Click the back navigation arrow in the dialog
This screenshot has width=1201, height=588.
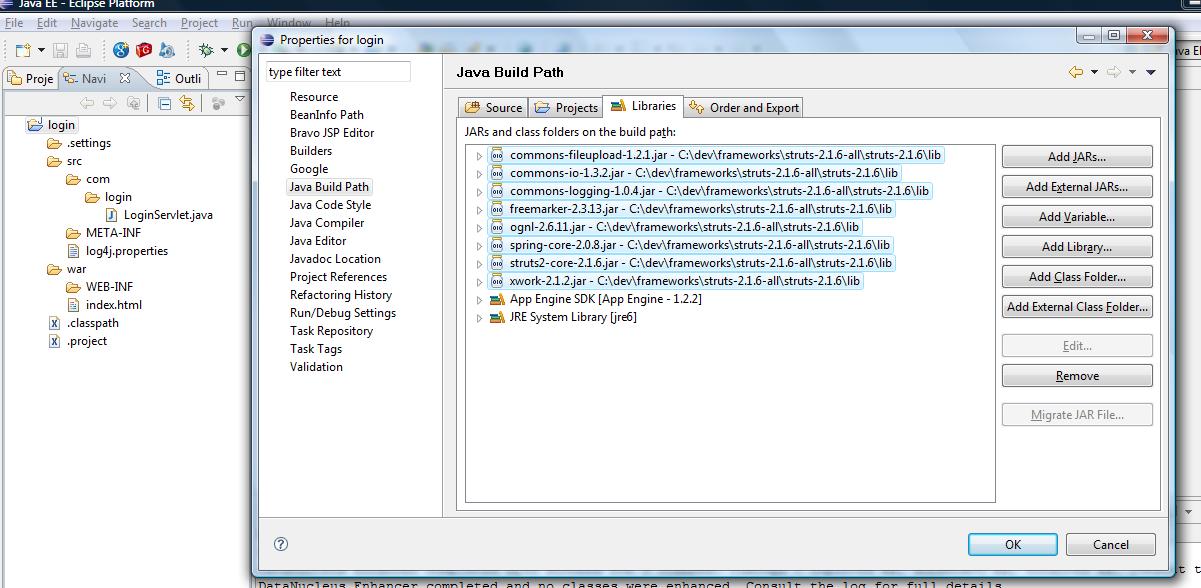1077,72
